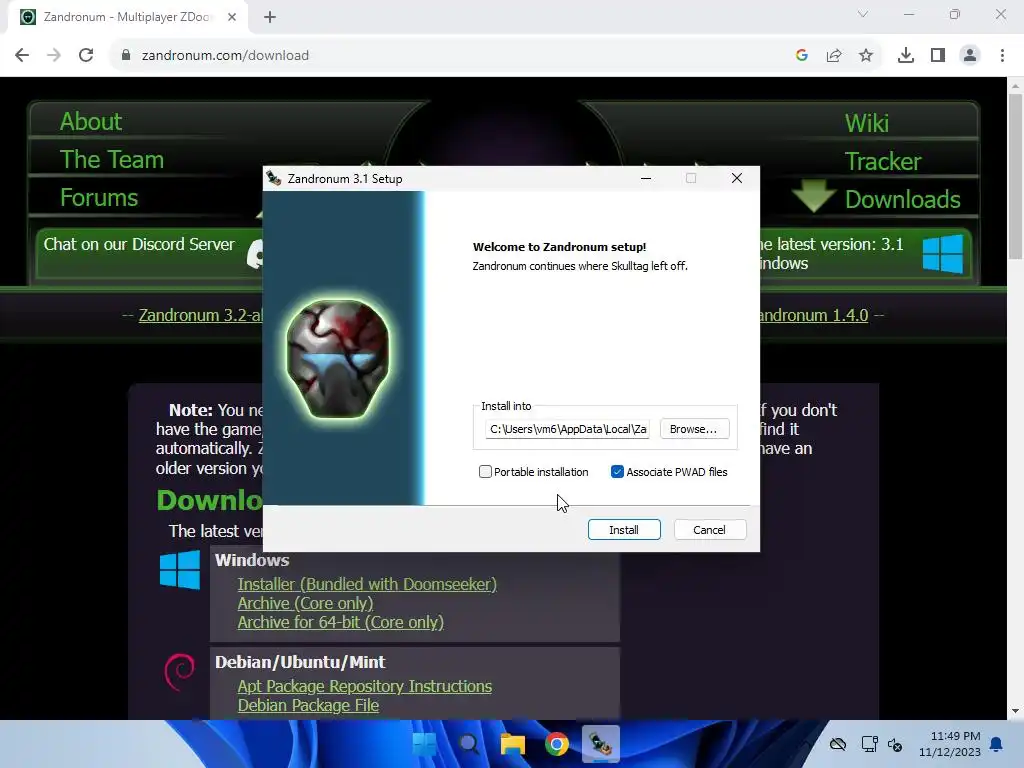The image size is (1024, 768).
Task: Open network status tray icon
Action: pyautogui.click(x=869, y=744)
